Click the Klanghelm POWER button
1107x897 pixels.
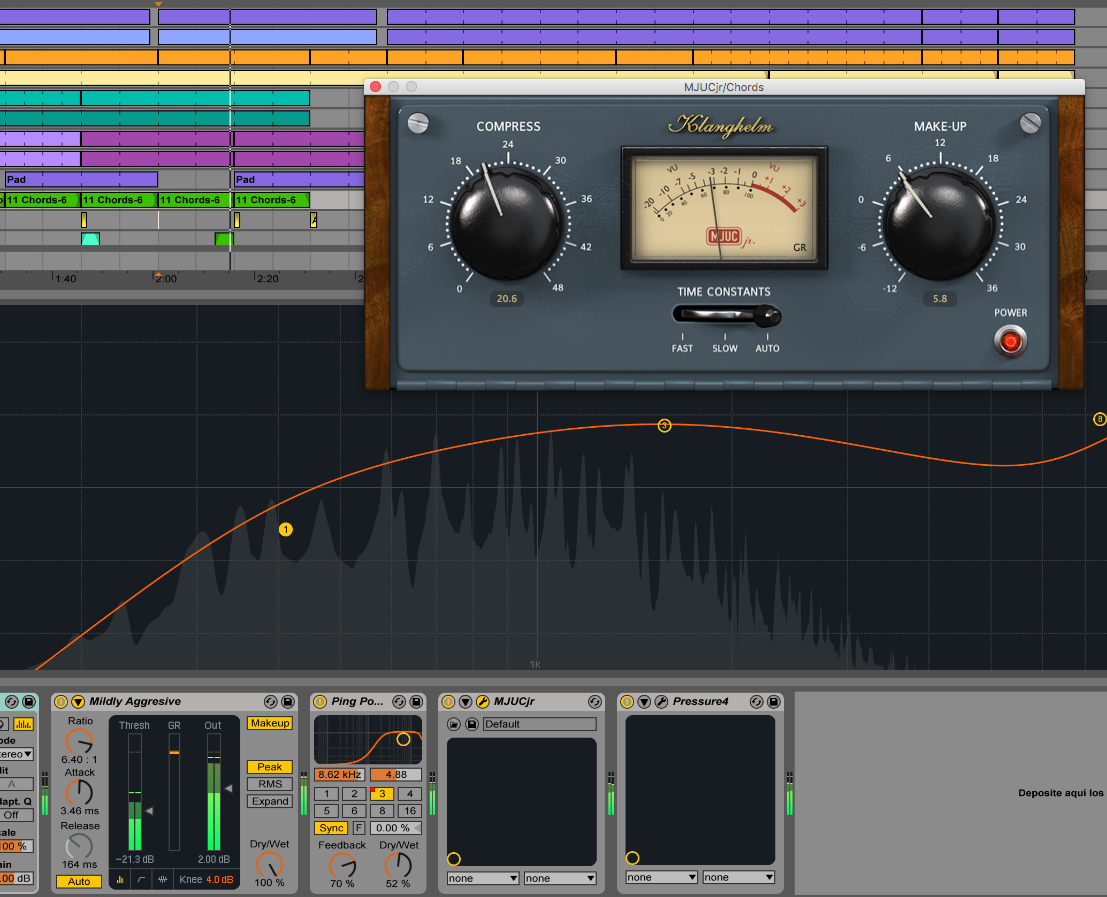(x=1010, y=342)
